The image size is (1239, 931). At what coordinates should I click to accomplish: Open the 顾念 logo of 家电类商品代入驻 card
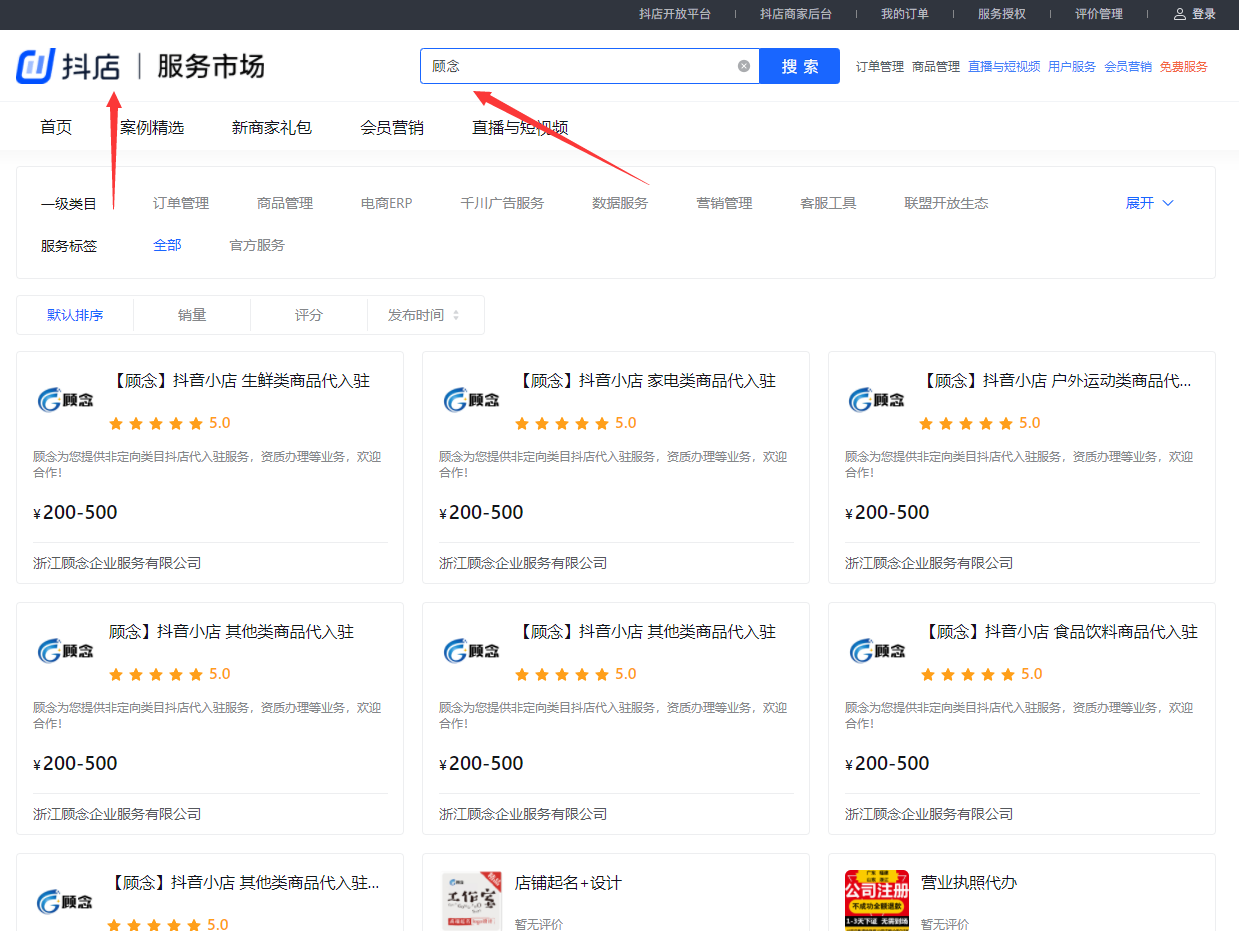point(472,400)
